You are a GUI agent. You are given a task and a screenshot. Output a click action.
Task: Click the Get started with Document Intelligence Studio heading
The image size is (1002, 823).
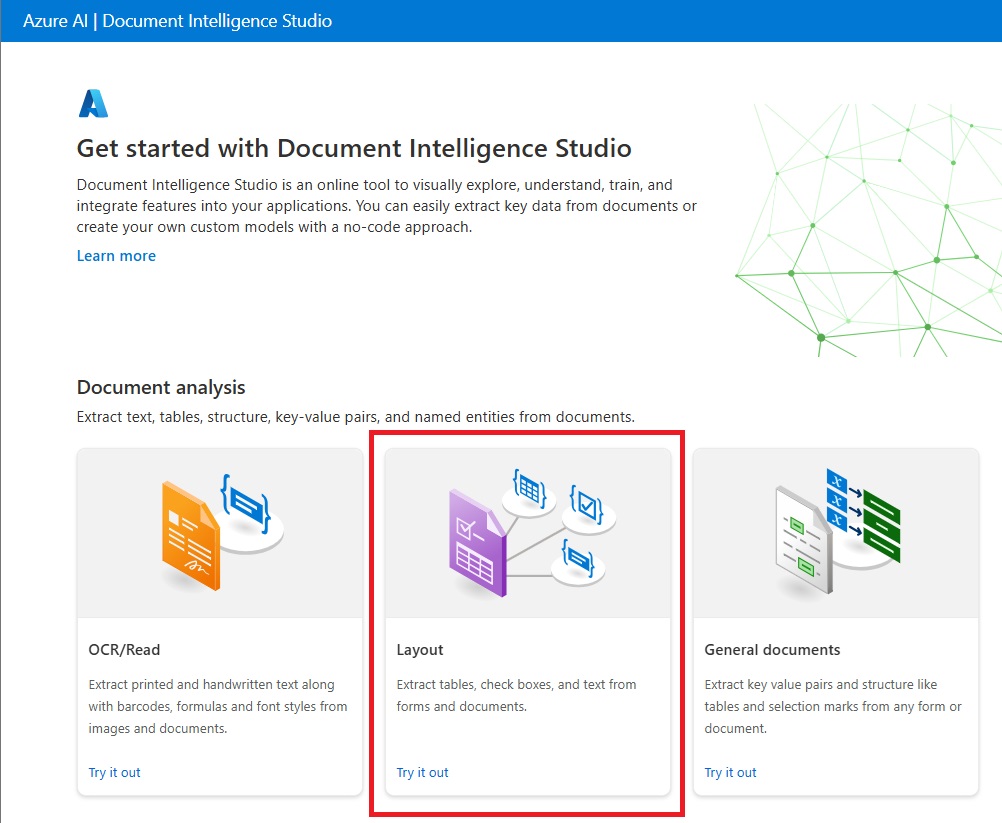(x=354, y=148)
